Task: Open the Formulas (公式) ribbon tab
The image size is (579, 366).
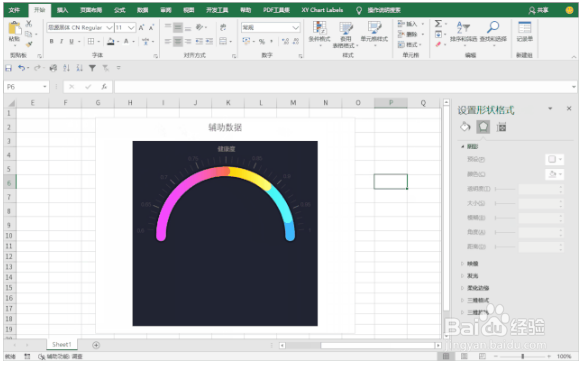Action: pyautogui.click(x=119, y=10)
